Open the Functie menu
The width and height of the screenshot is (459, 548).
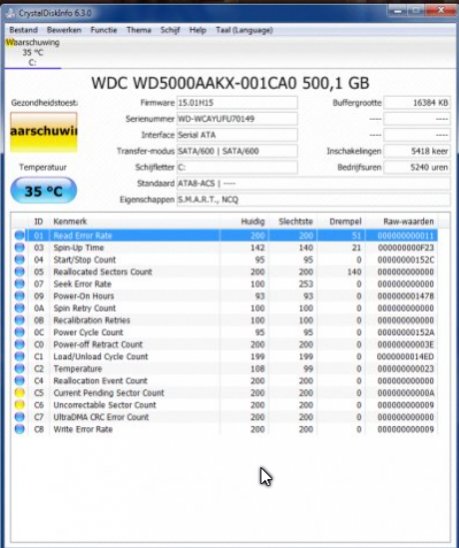point(103,30)
